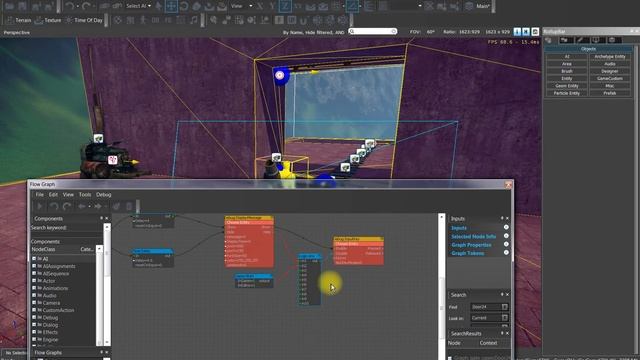Open the Terrain editor
The image size is (640, 360).
pos(18,20)
